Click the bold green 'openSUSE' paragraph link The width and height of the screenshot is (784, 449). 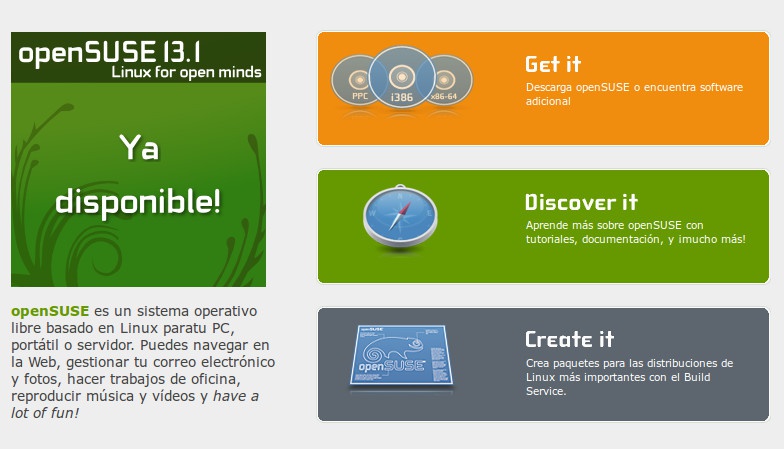click(x=51, y=311)
